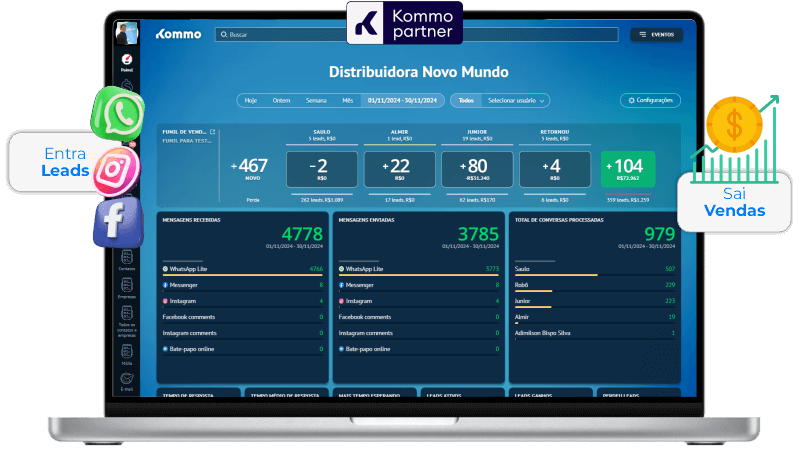Click the Buscar search field

[416, 34]
